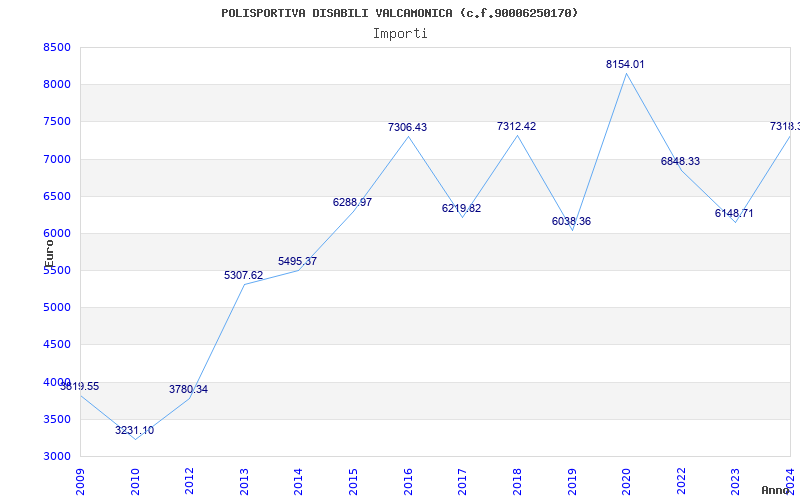Click the 8000 y-axis tick label
The image size is (800, 500).
coord(57,85)
